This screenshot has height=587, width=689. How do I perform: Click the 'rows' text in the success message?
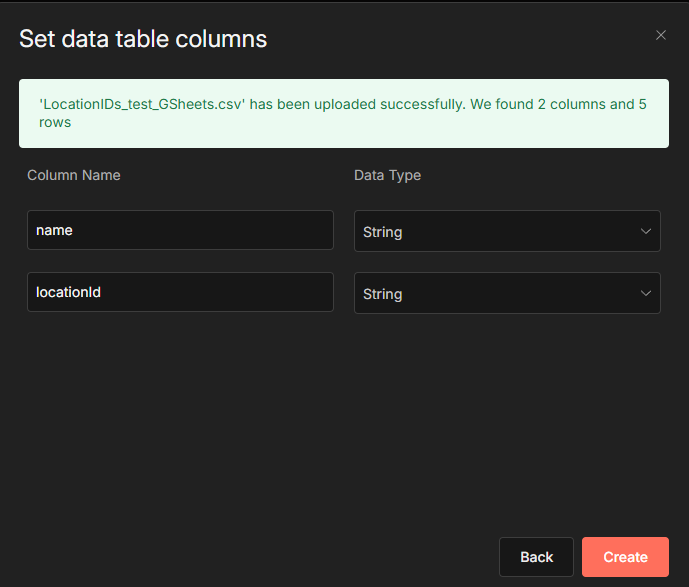55,123
